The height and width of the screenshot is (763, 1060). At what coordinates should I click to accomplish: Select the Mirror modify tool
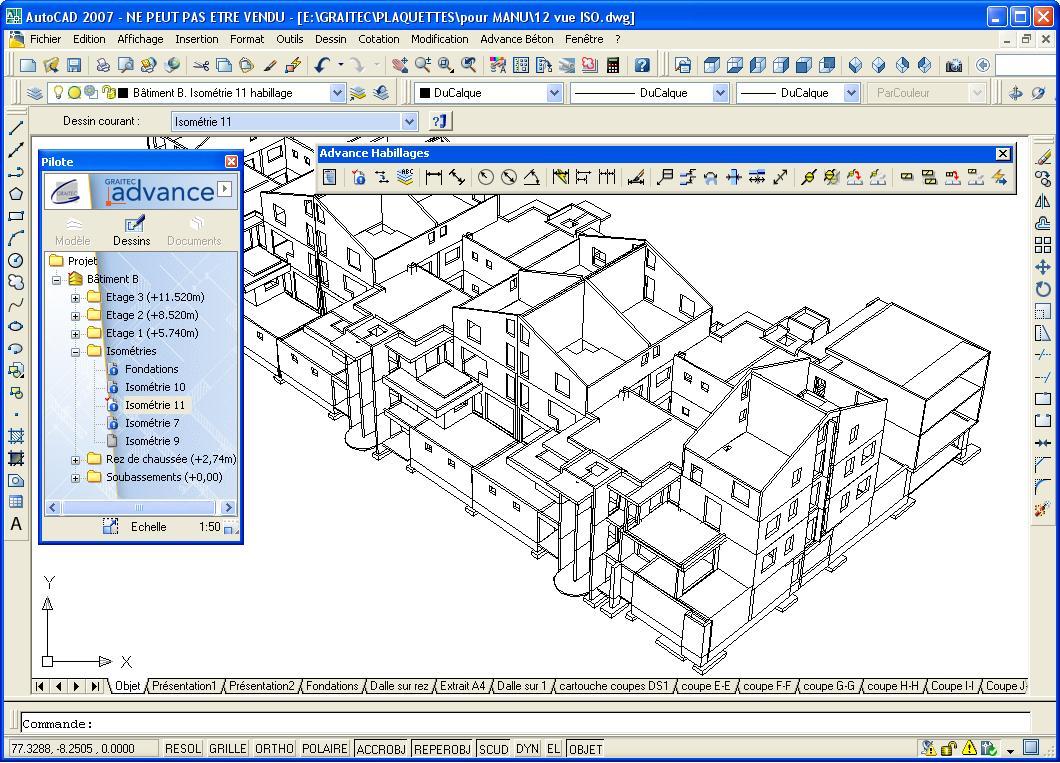point(1043,201)
